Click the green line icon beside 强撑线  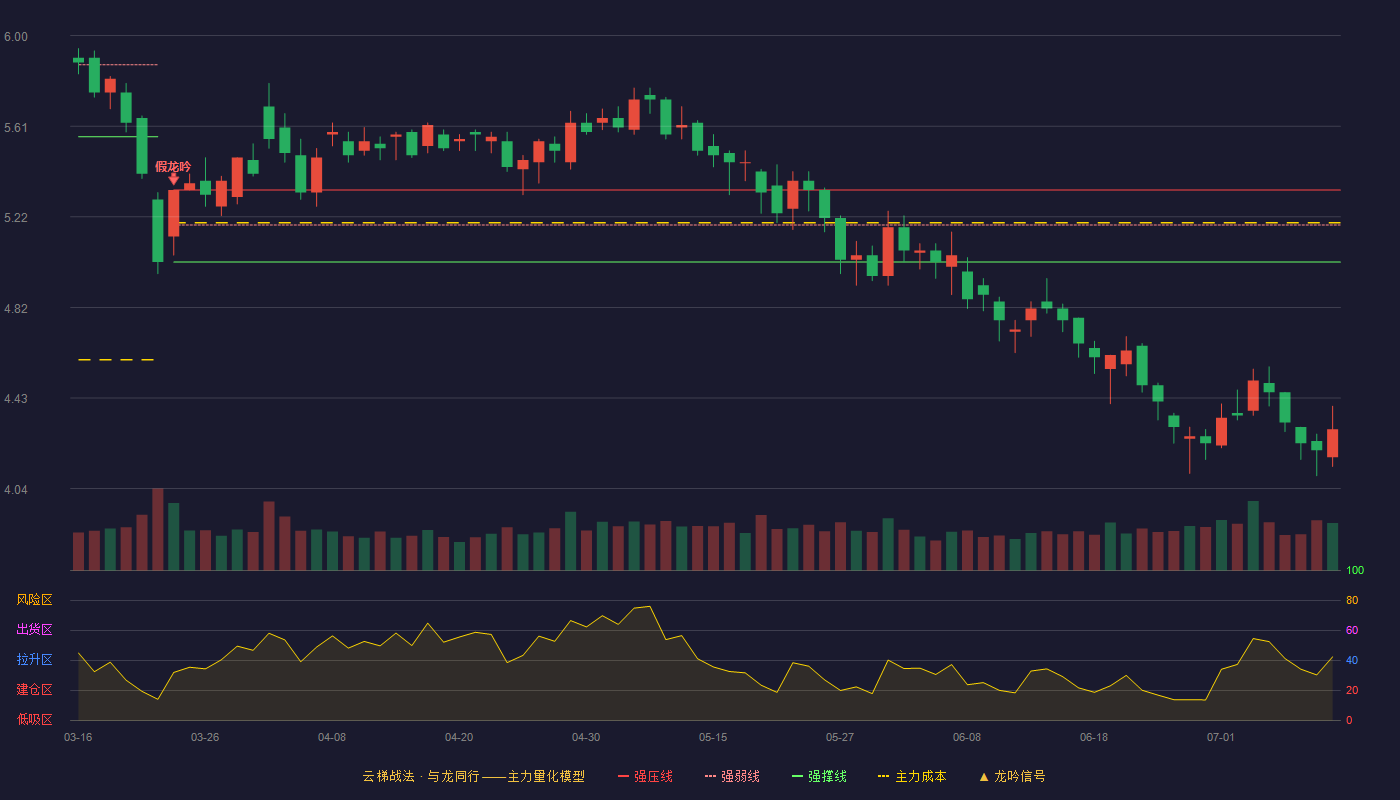coord(798,776)
